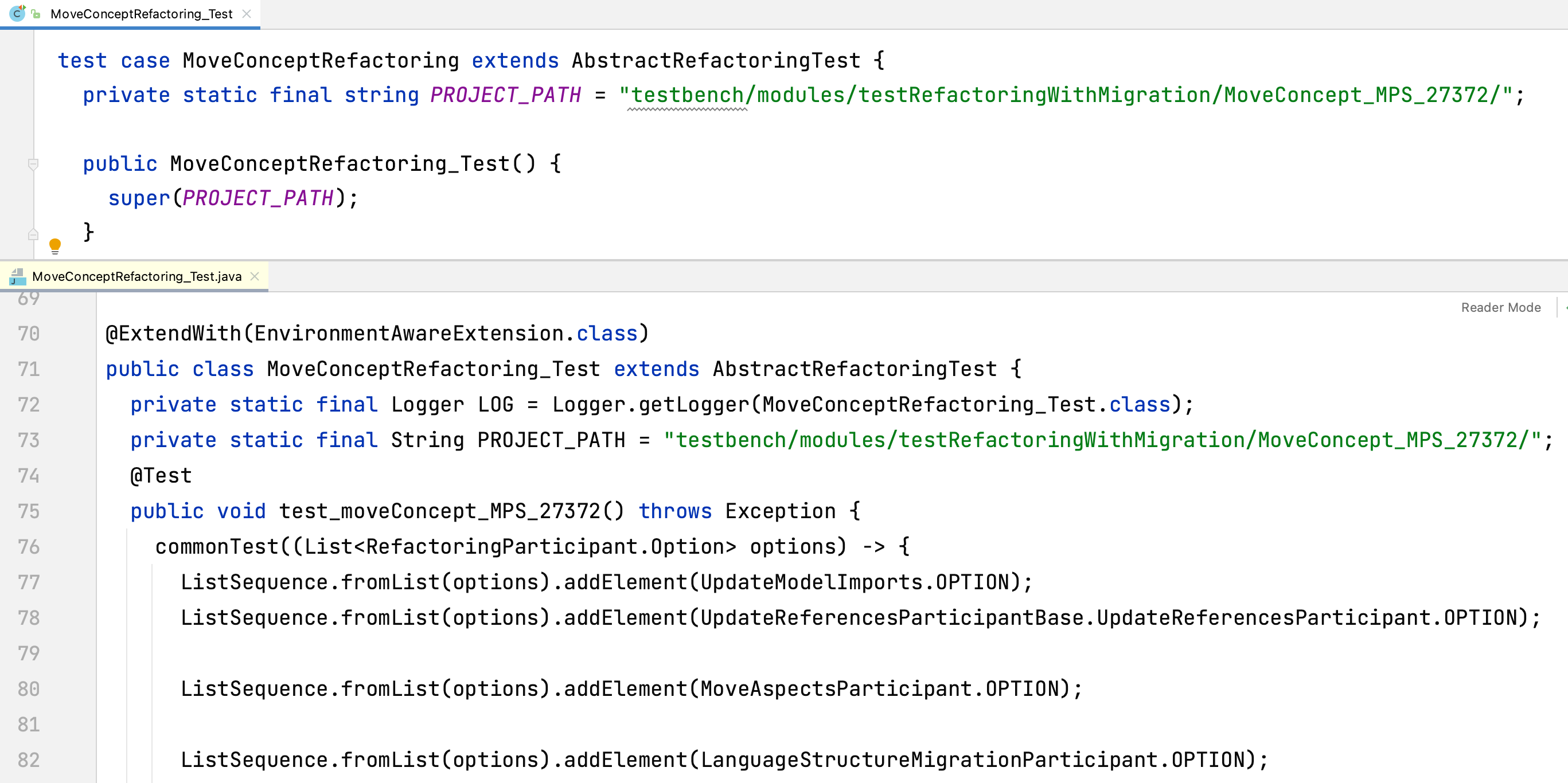
Task: Click line number 75 in the gutter
Action: (x=29, y=511)
